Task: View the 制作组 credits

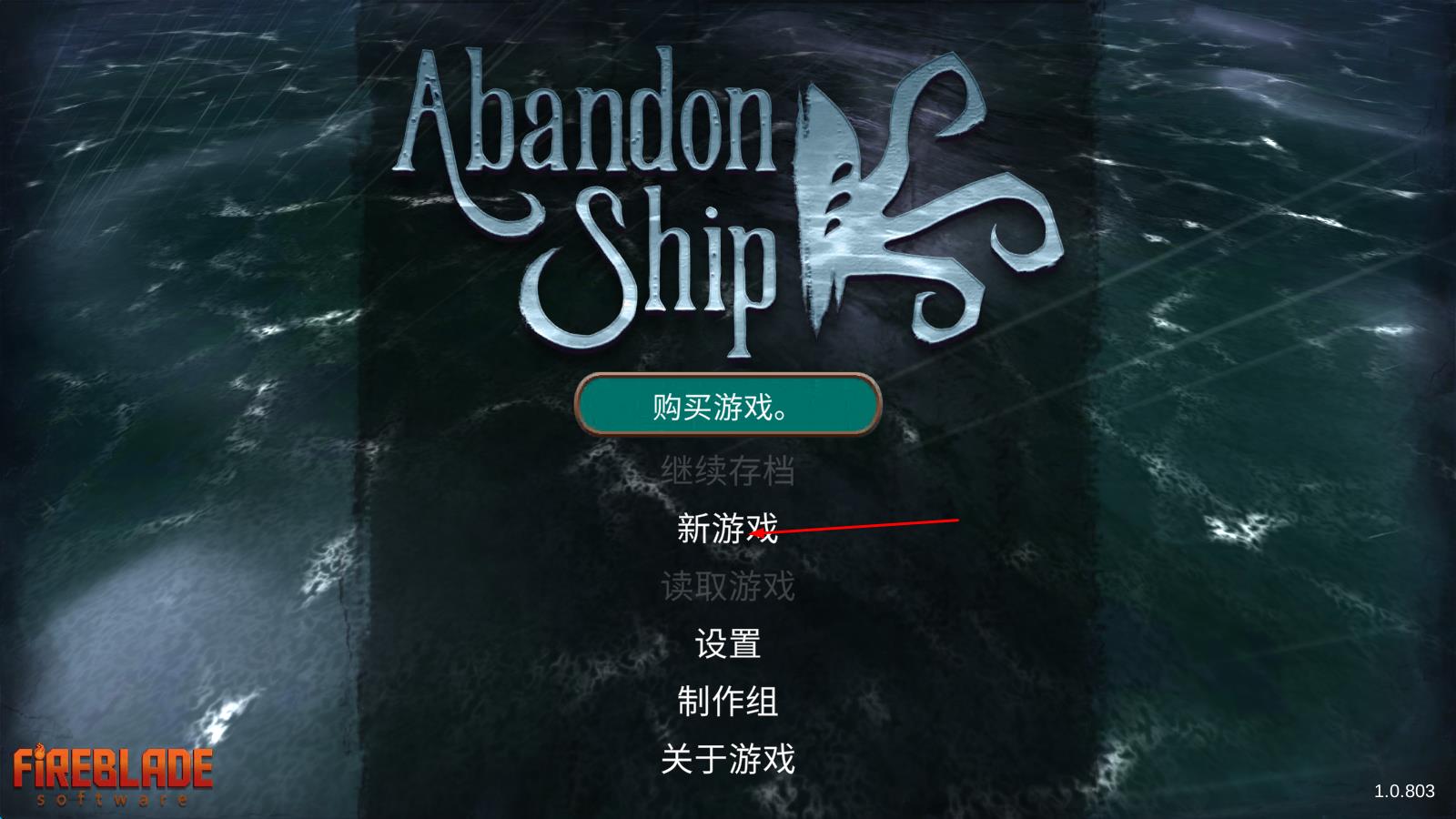Action: pos(727,701)
